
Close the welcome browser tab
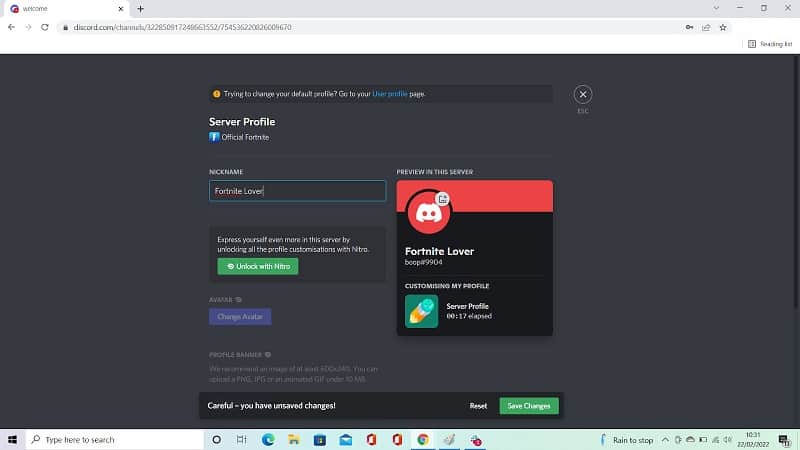coord(121,9)
